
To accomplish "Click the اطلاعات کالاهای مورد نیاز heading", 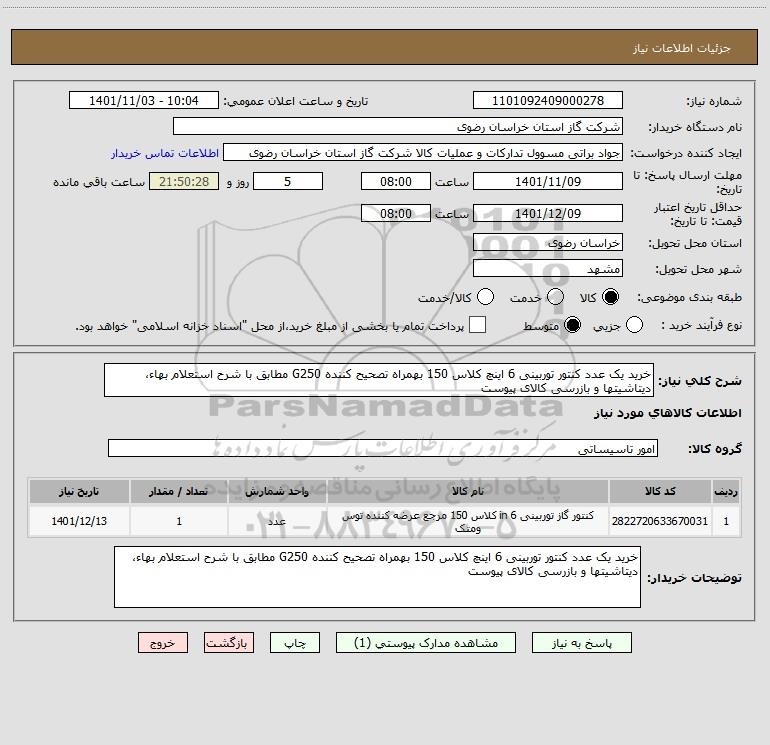I will point(667,413).
